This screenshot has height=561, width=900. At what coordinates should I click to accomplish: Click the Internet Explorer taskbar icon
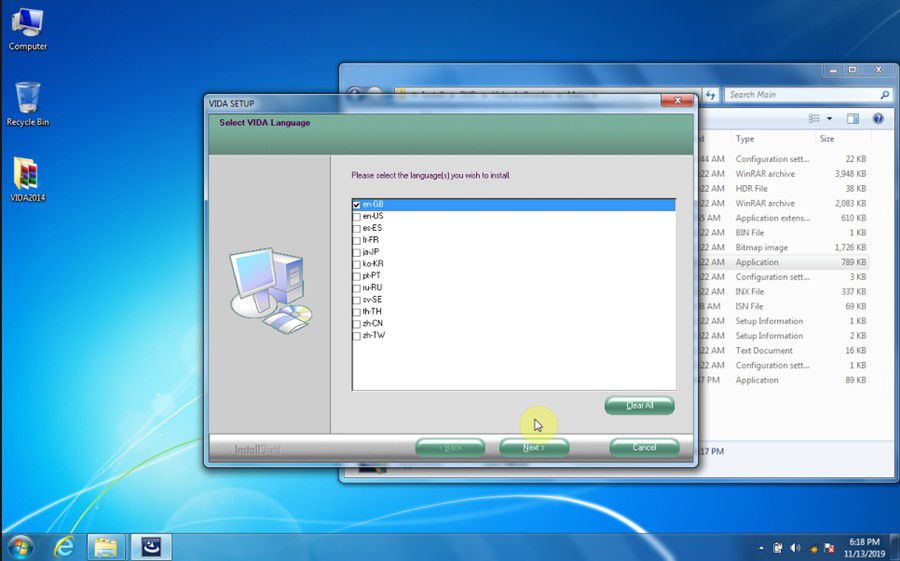click(65, 546)
